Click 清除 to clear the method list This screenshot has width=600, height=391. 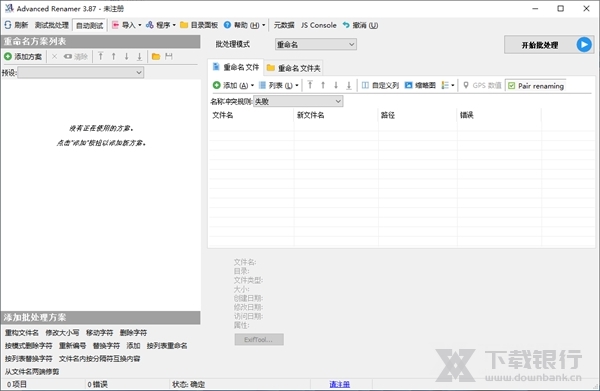[x=76, y=57]
